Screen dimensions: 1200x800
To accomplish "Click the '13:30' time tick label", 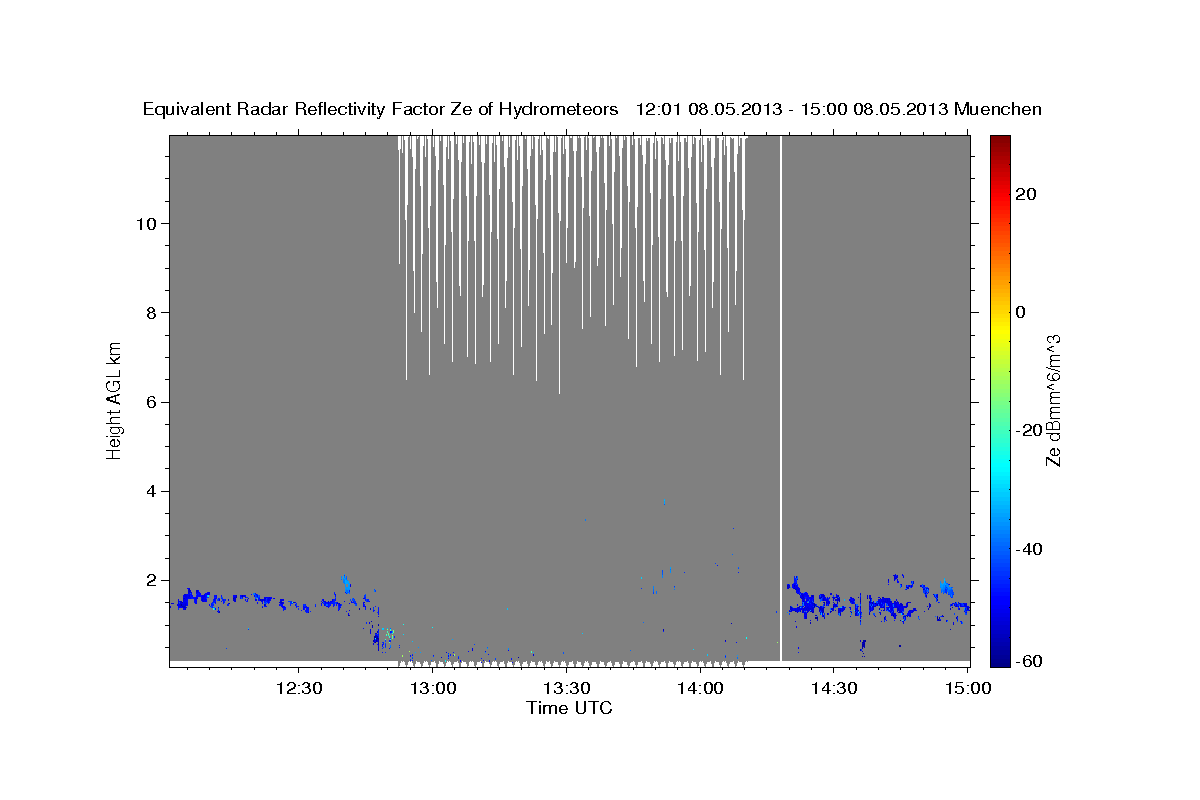I will 566,688.
